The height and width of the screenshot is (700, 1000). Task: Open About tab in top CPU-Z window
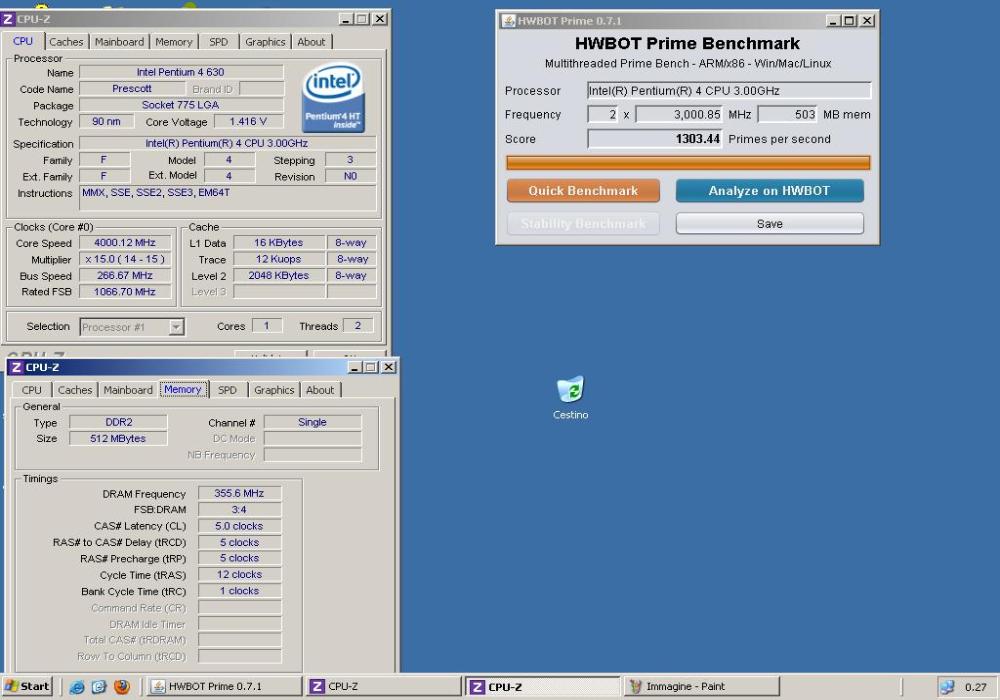311,42
